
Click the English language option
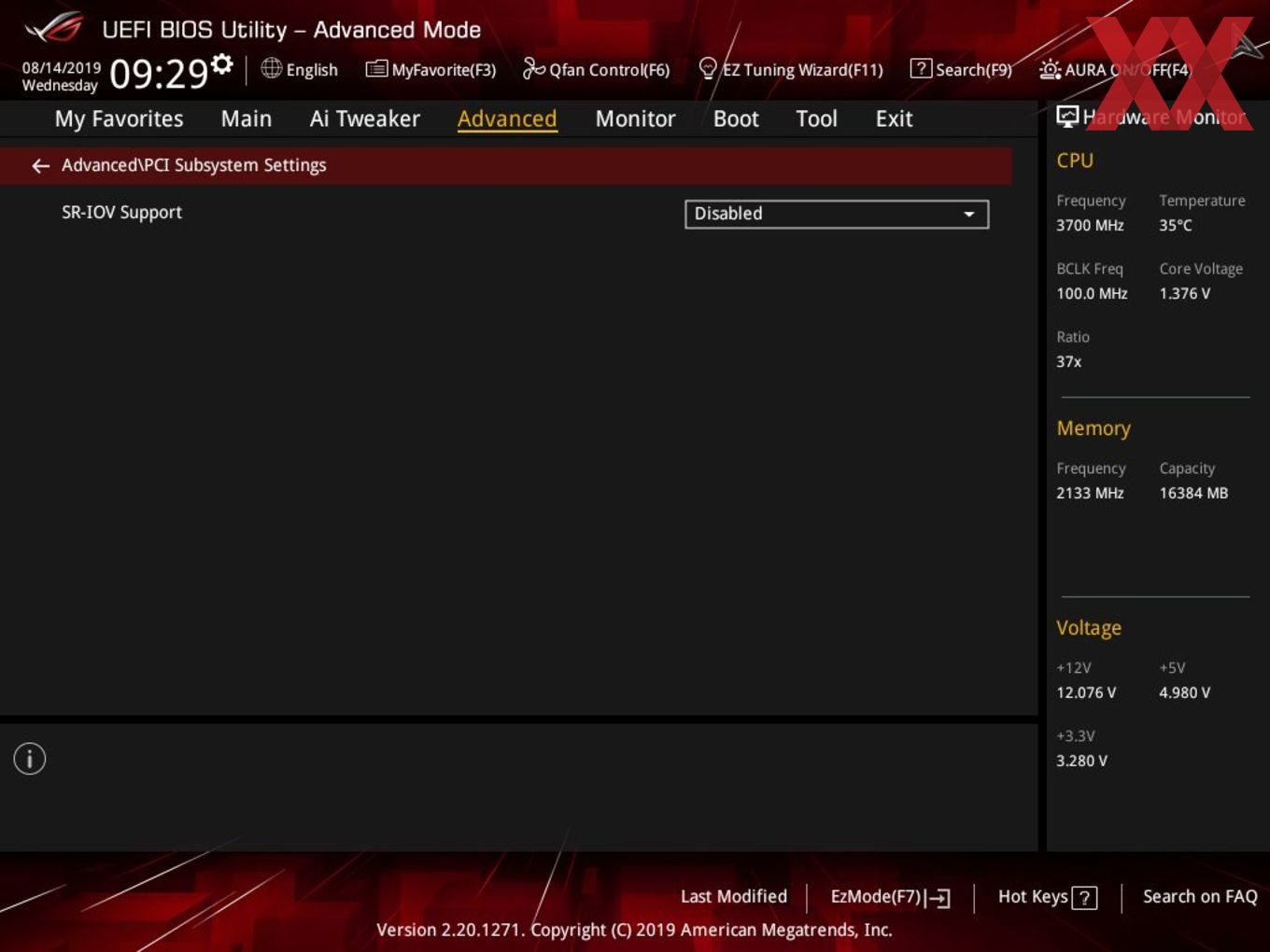coord(312,69)
